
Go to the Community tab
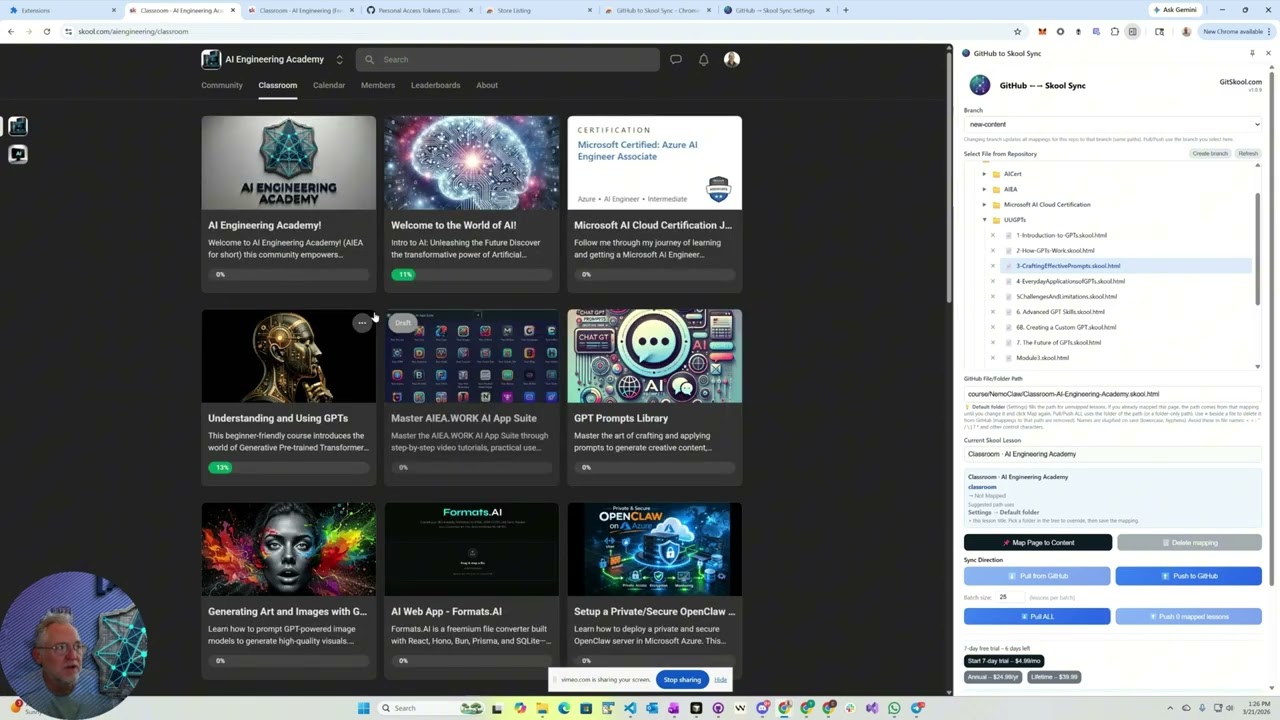[222, 85]
